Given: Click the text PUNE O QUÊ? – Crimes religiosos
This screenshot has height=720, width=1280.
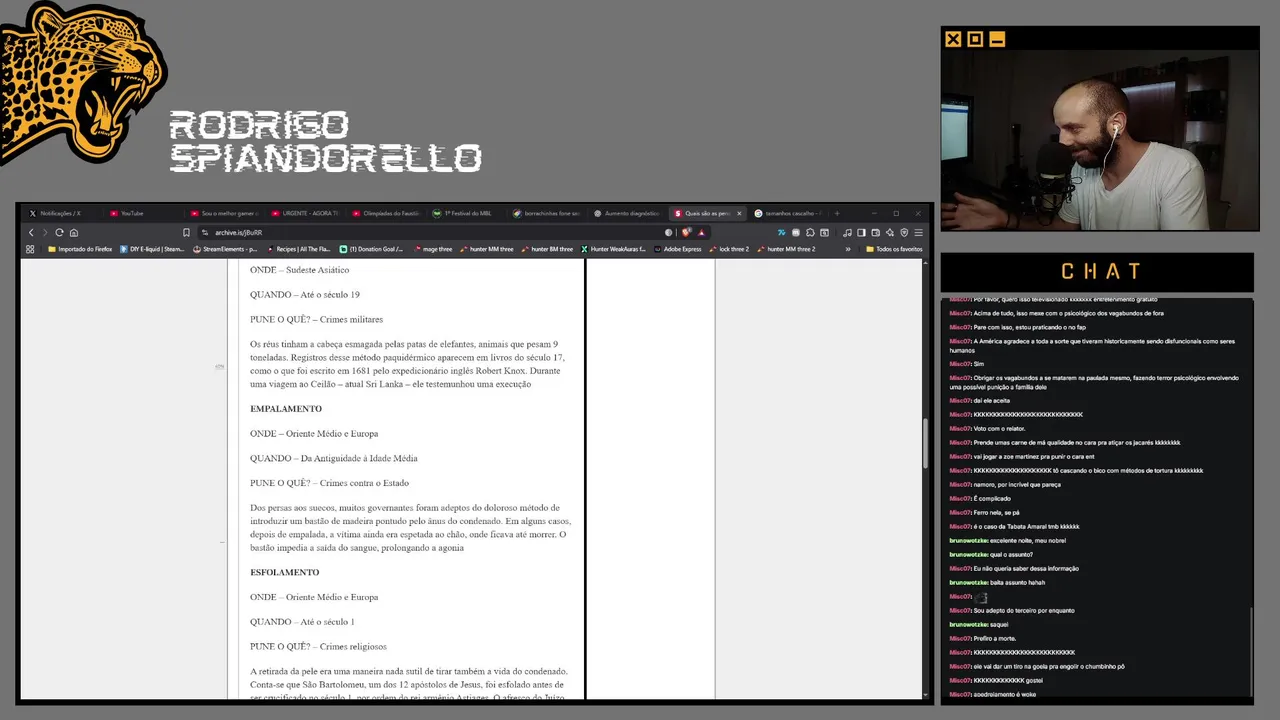Looking at the screenshot, I should pyautogui.click(x=318, y=646).
